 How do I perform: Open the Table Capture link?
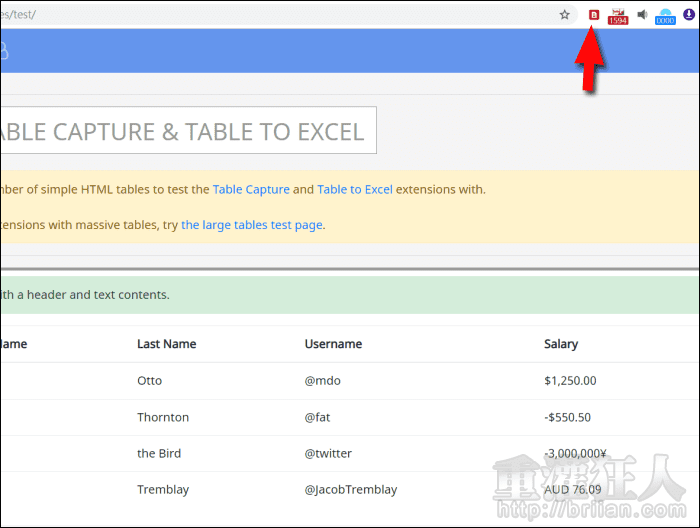tap(251, 189)
